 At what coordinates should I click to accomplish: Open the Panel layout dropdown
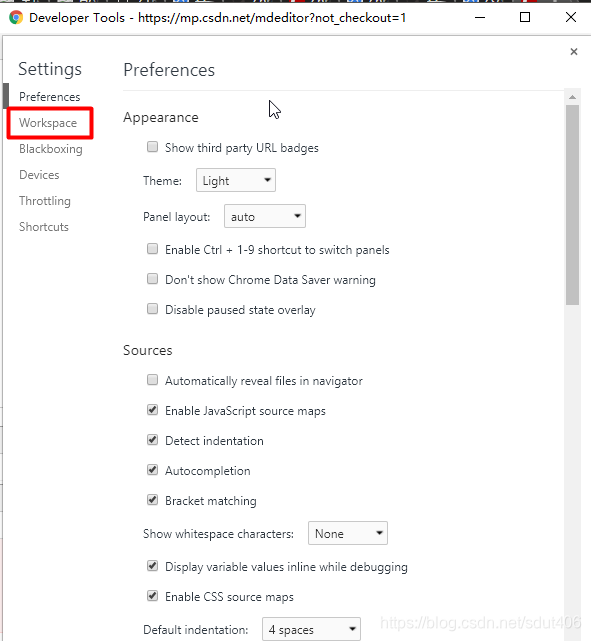265,216
